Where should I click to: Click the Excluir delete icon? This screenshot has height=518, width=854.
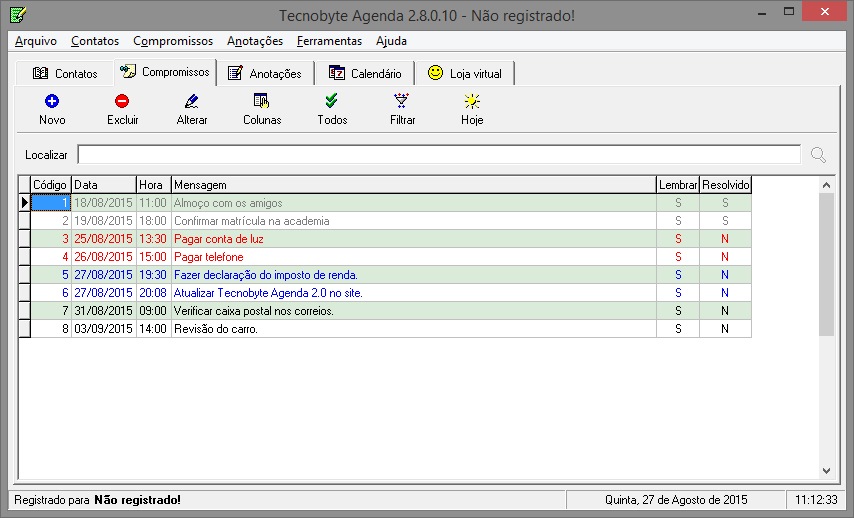[122, 101]
